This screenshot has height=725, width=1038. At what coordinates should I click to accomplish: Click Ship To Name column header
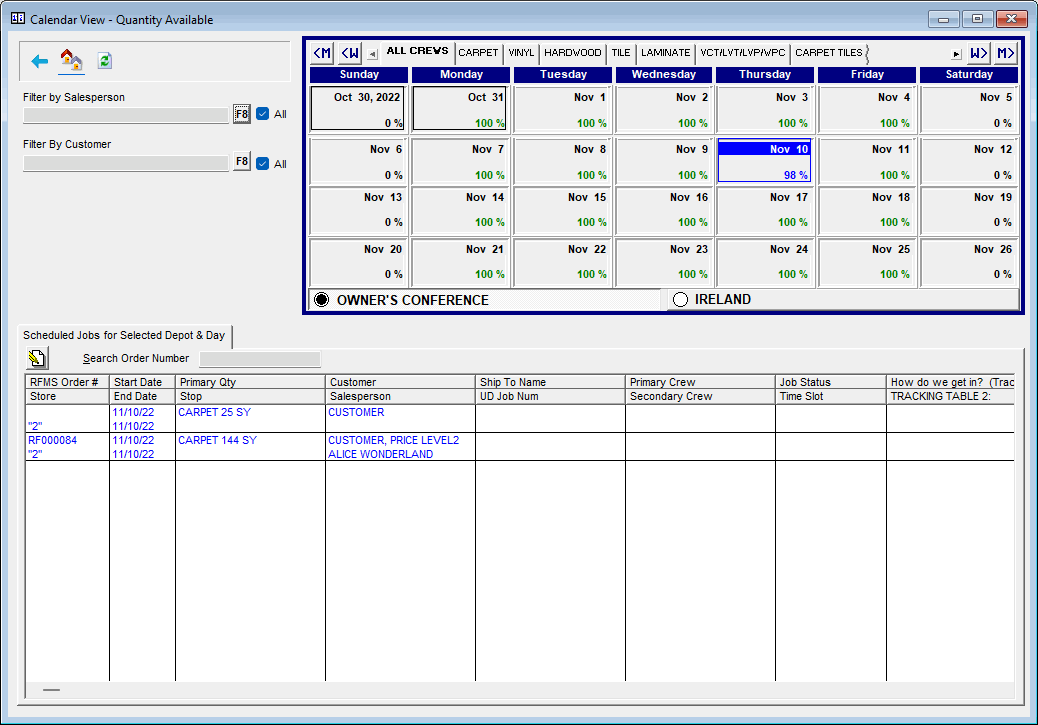tap(549, 382)
